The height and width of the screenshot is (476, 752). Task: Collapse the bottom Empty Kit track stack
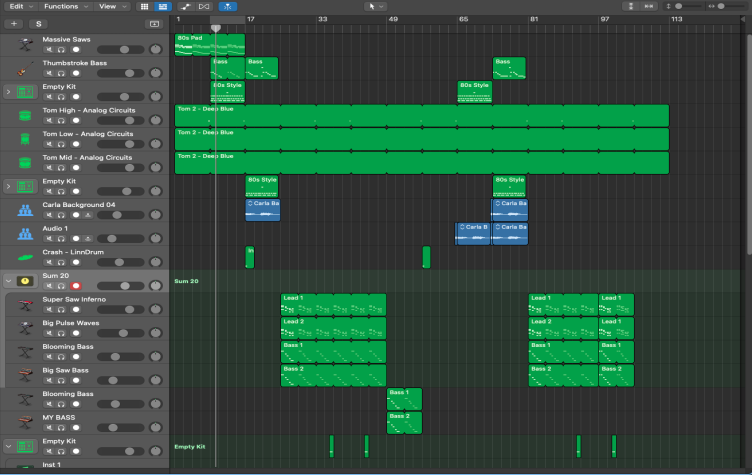[x=8, y=446]
